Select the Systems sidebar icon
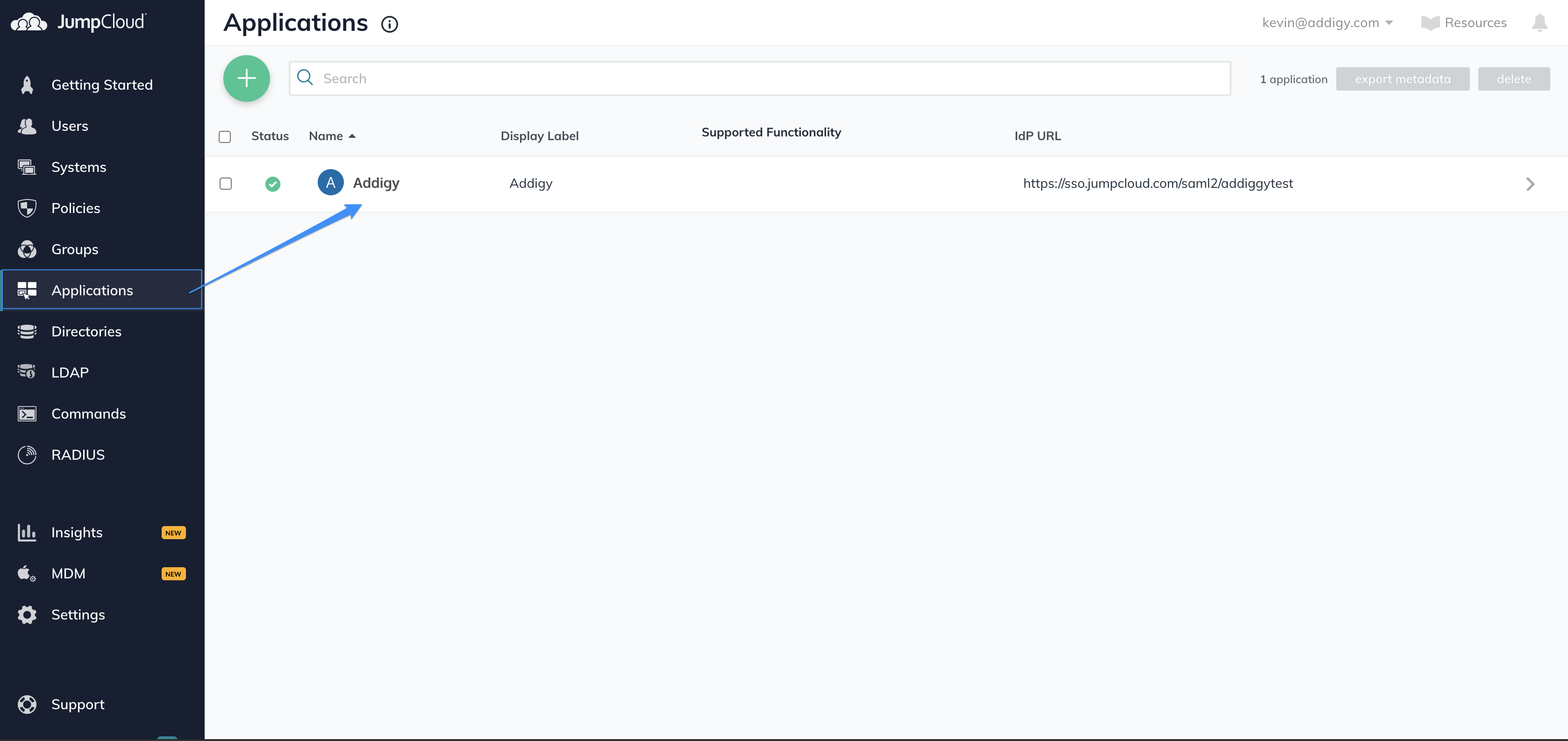Screen dimensions: 1568x741 point(27,166)
